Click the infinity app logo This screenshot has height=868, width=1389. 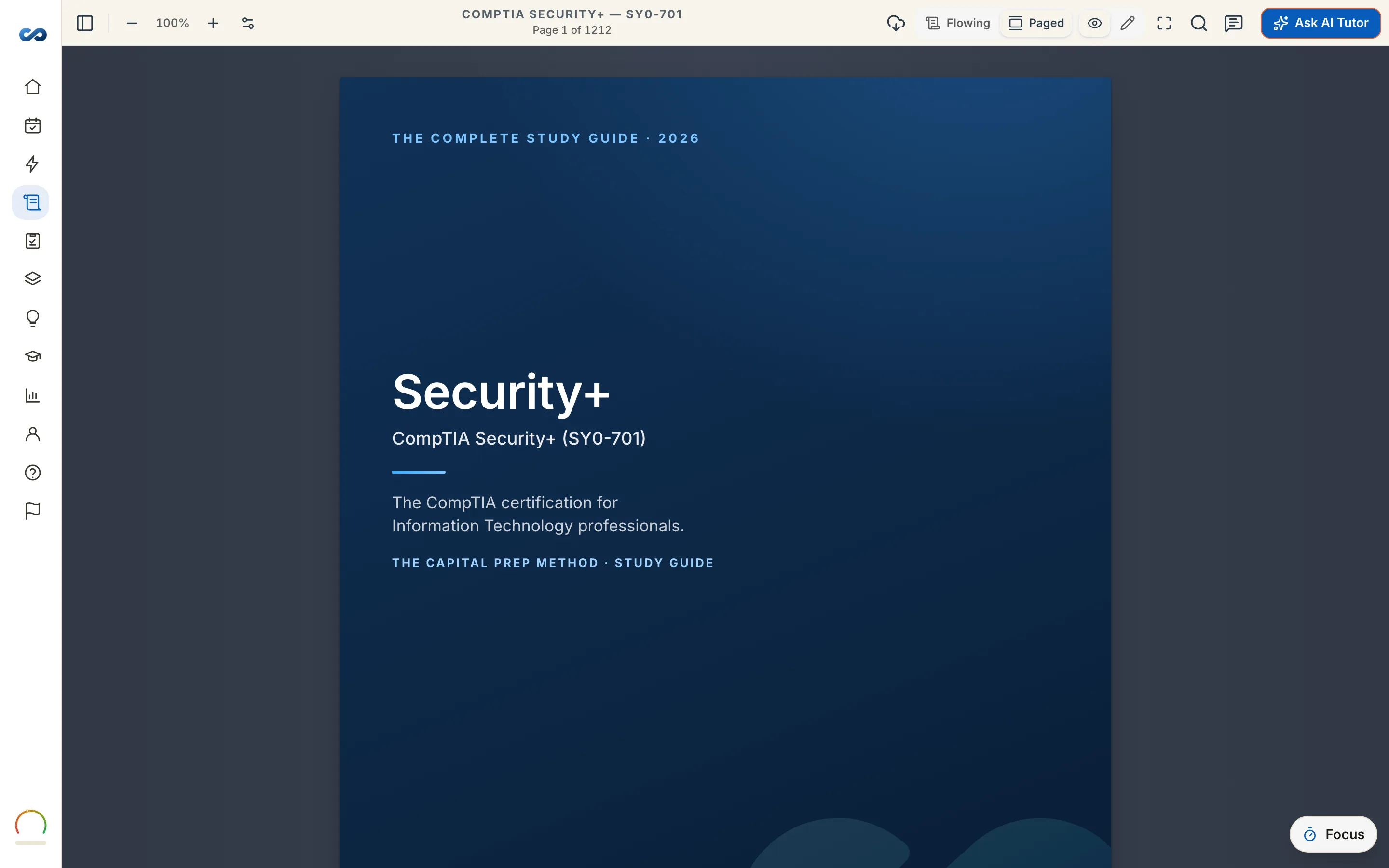(33, 34)
